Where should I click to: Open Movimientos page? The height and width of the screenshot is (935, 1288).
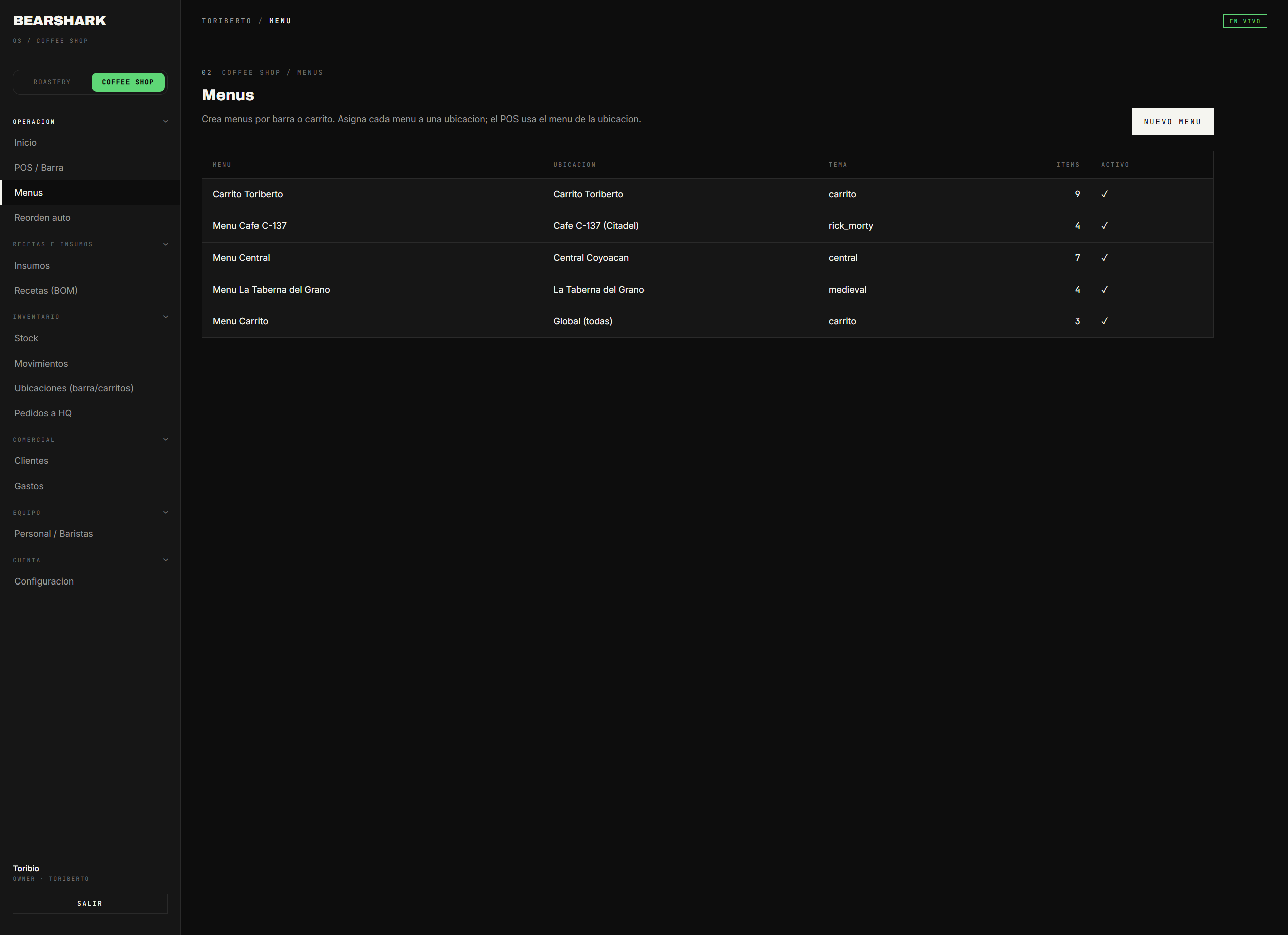pos(90,363)
